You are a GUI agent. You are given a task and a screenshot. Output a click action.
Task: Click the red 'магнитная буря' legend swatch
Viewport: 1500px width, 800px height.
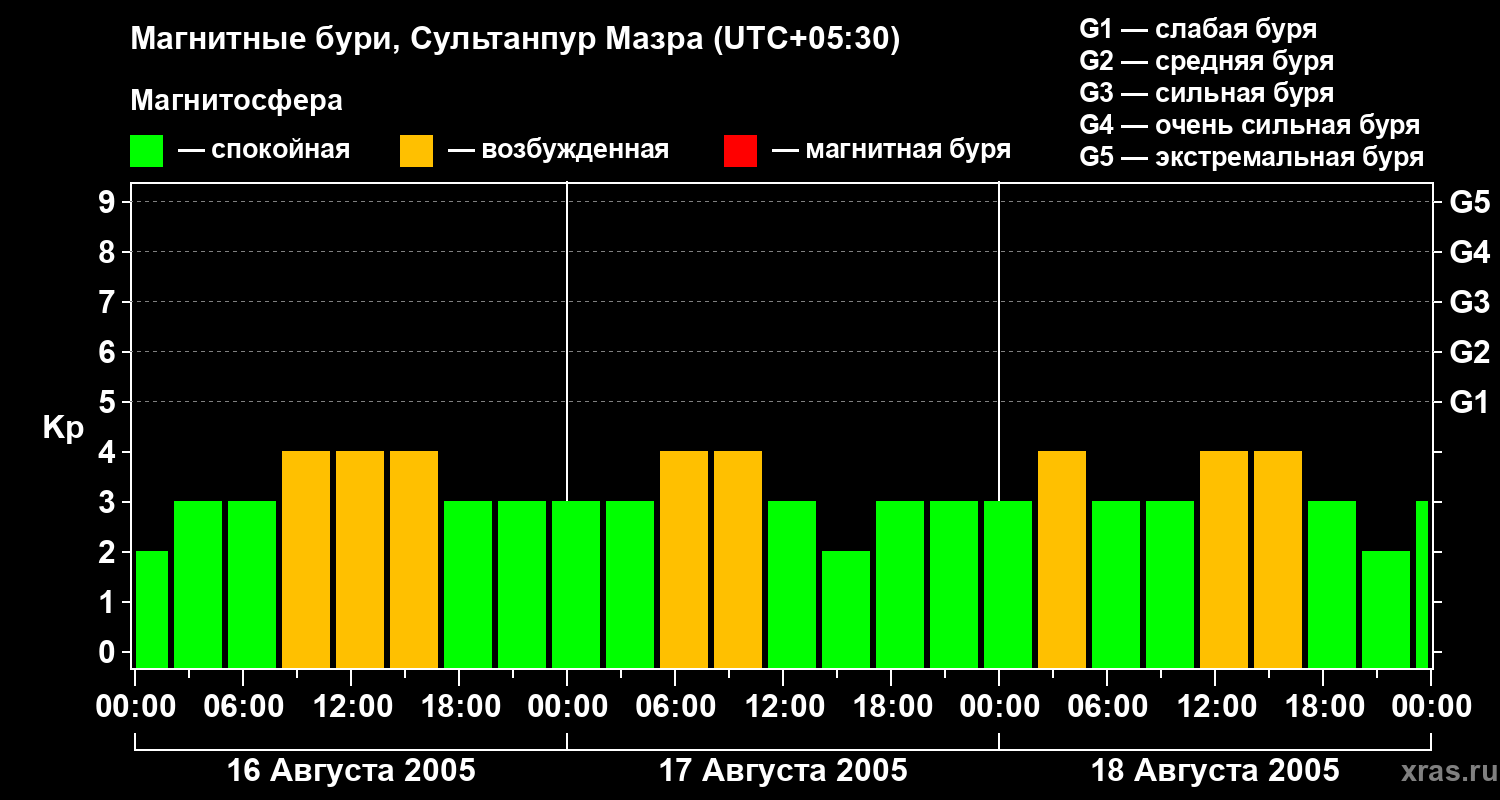(x=740, y=151)
